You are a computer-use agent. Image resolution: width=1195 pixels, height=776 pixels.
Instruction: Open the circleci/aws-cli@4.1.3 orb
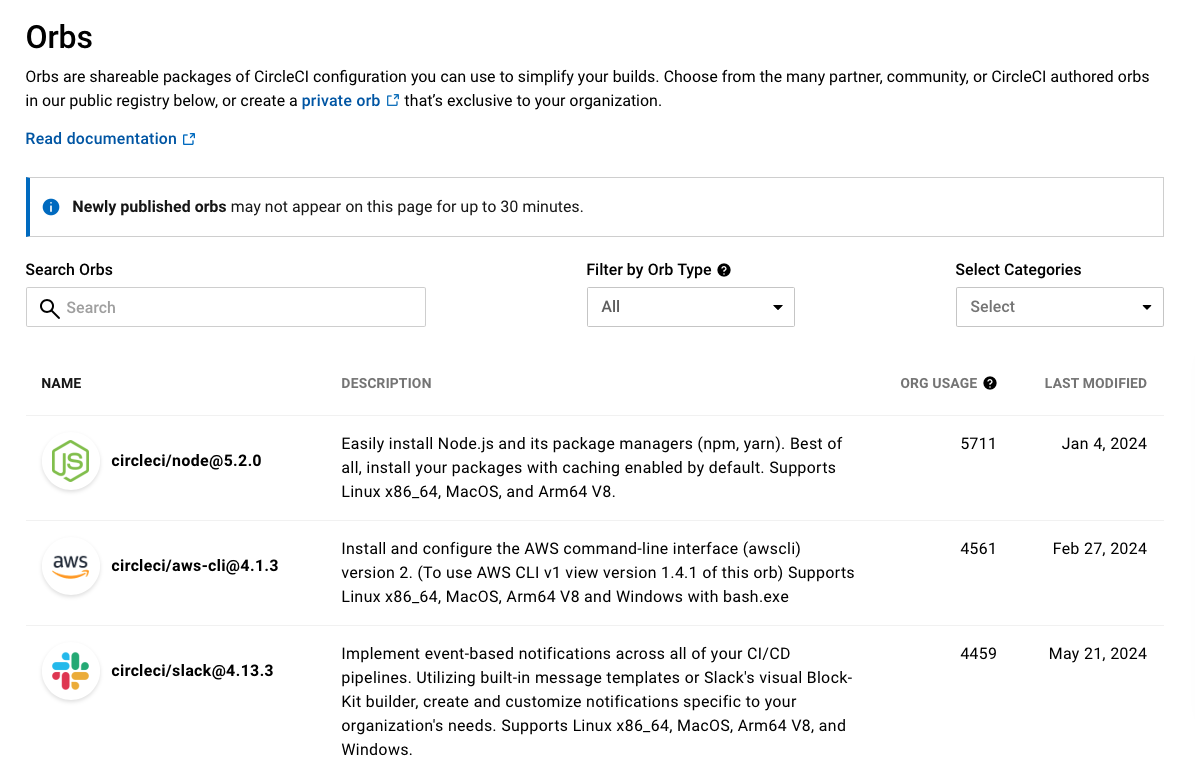[x=194, y=566]
